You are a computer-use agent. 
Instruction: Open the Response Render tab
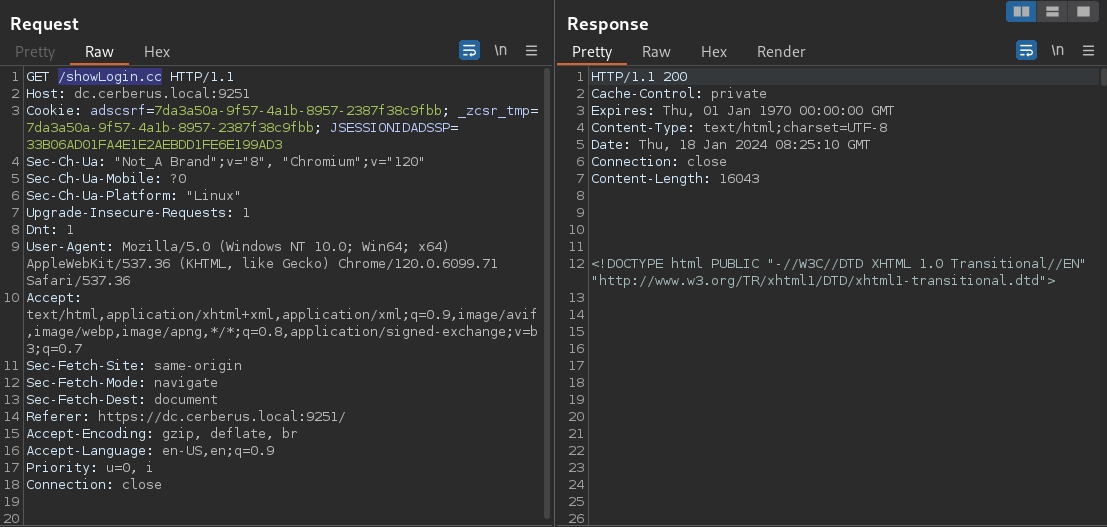781,52
